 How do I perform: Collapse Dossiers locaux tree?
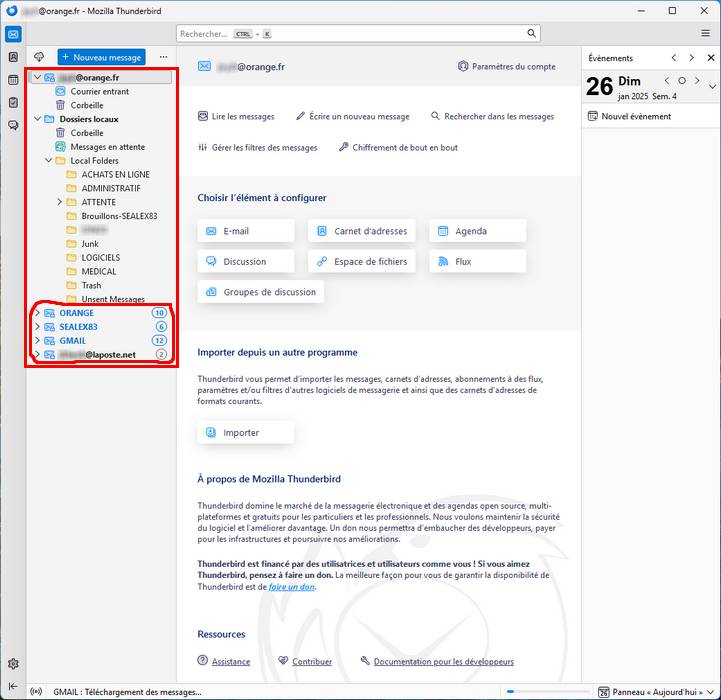(x=38, y=119)
